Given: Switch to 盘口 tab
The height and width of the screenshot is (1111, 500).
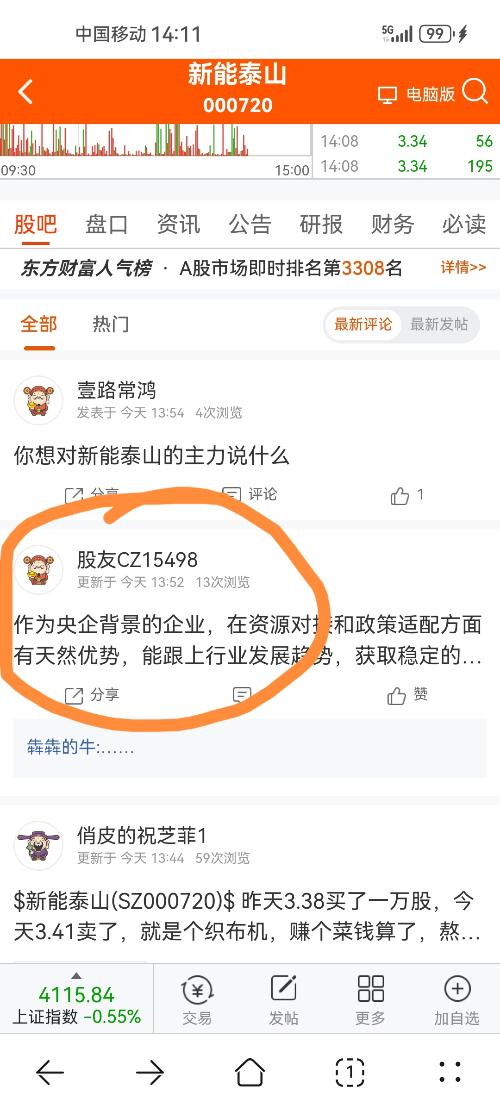Looking at the screenshot, I should (107, 225).
